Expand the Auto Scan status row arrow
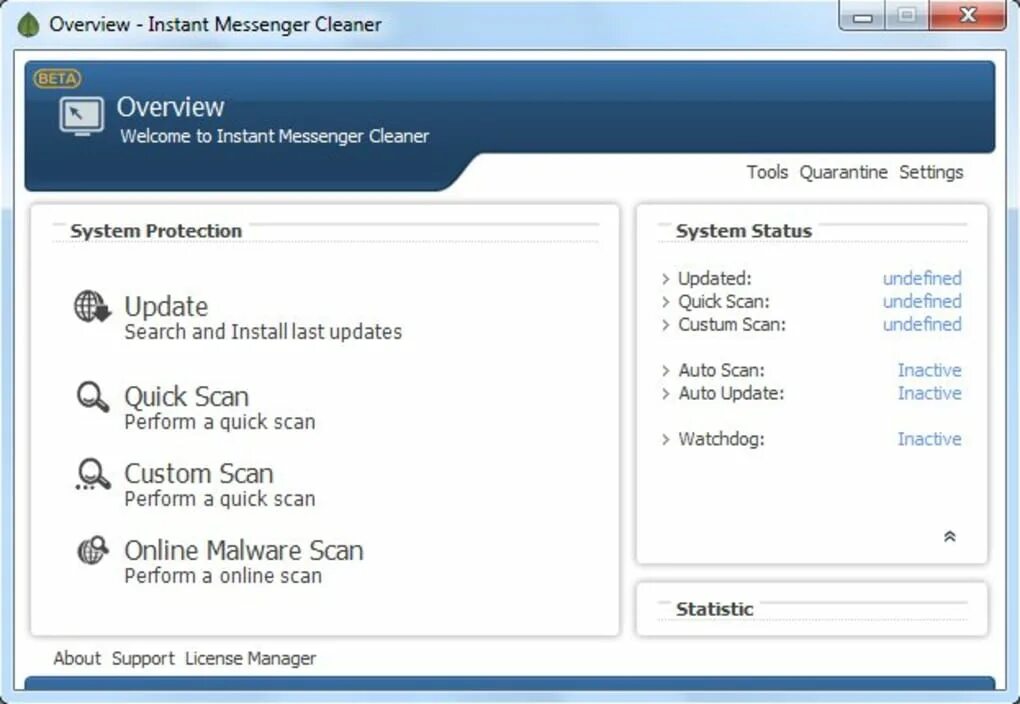1020x704 pixels. (665, 371)
